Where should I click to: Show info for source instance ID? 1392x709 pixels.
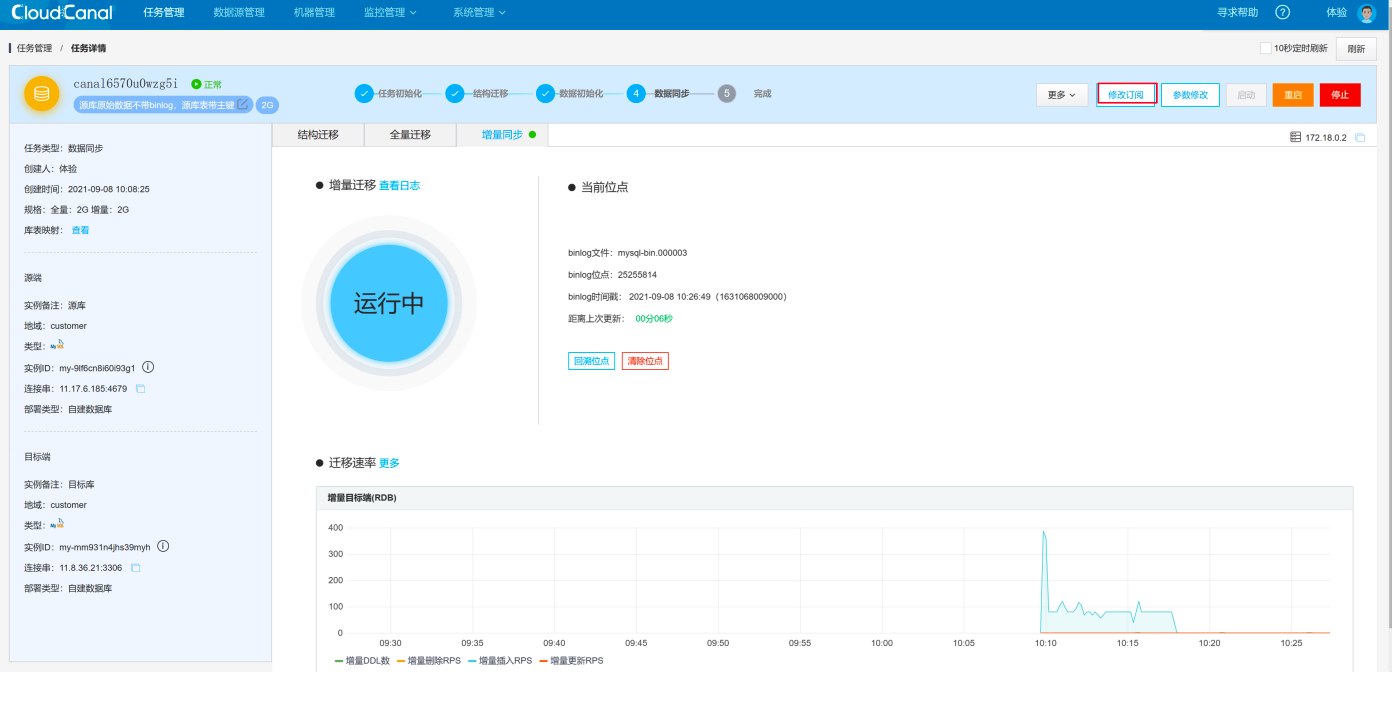tap(148, 367)
